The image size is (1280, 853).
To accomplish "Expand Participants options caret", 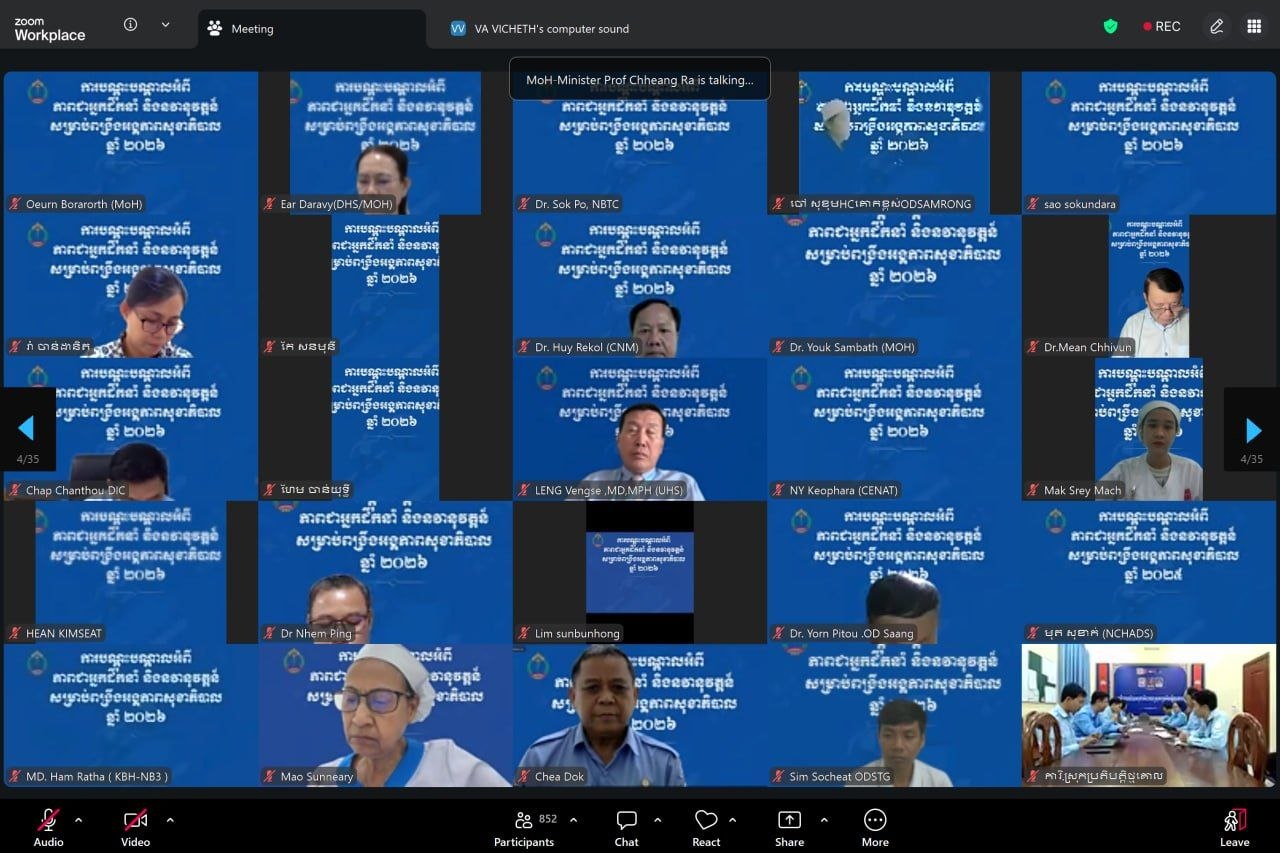I will pyautogui.click(x=573, y=820).
